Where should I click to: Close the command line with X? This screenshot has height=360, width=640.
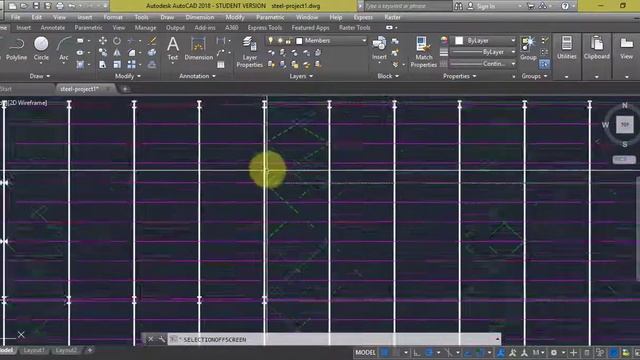[x=151, y=339]
